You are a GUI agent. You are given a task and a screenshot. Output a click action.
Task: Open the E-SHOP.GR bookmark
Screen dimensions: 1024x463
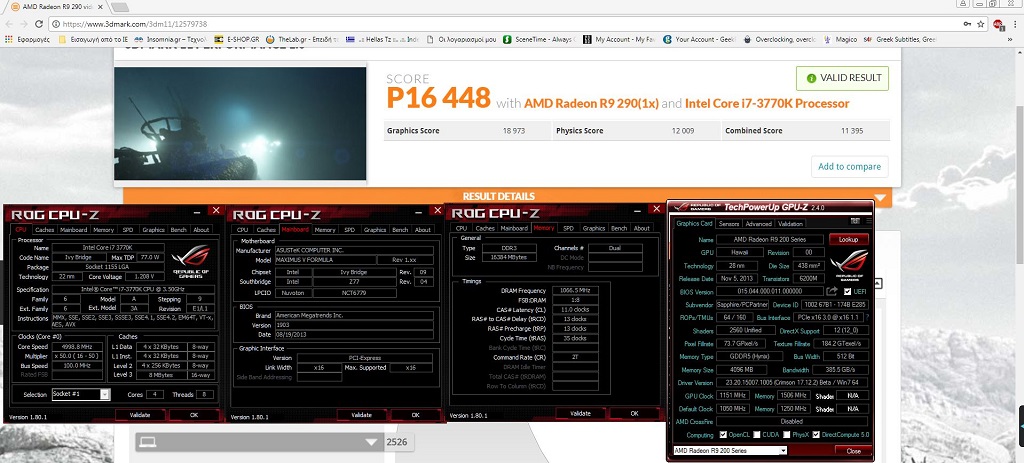(236, 39)
